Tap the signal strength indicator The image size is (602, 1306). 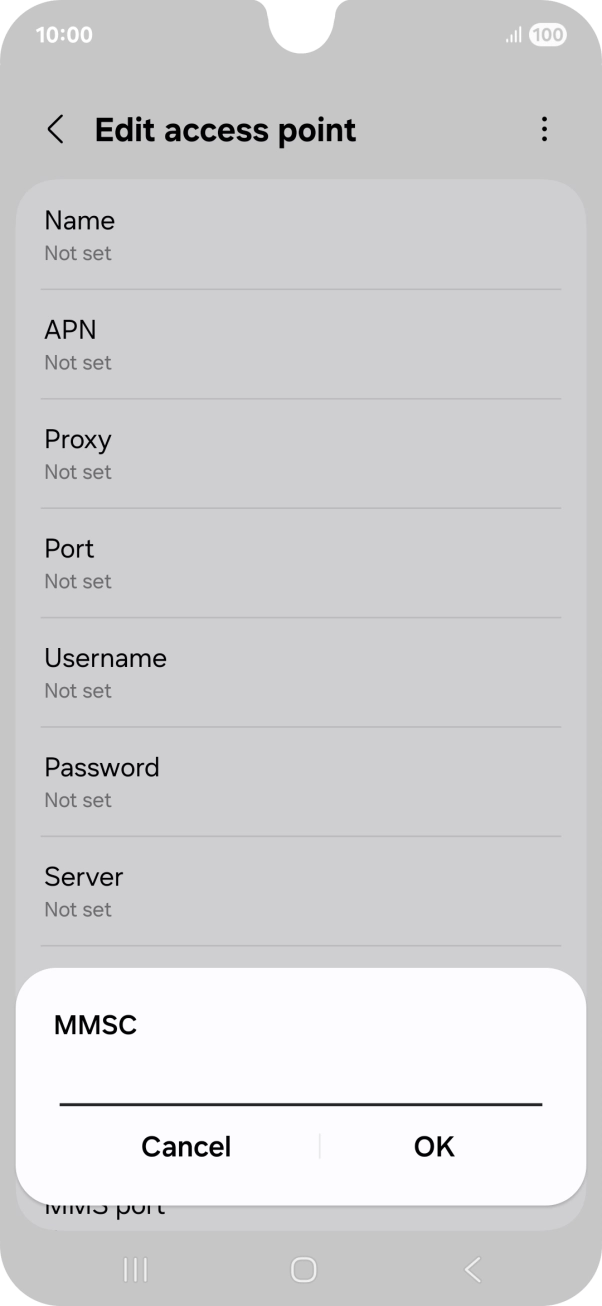point(511,34)
